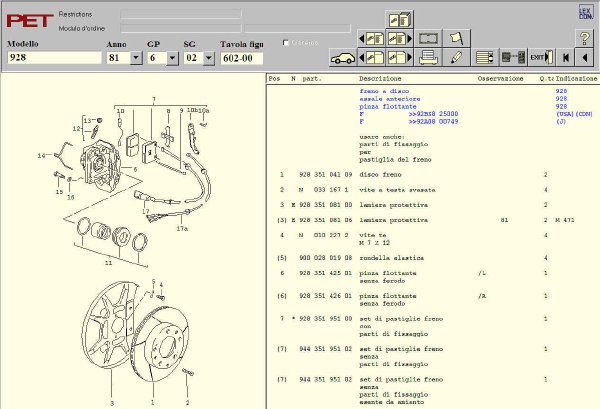Toggle the greyed checkbox next to Tavola figu

285,43
